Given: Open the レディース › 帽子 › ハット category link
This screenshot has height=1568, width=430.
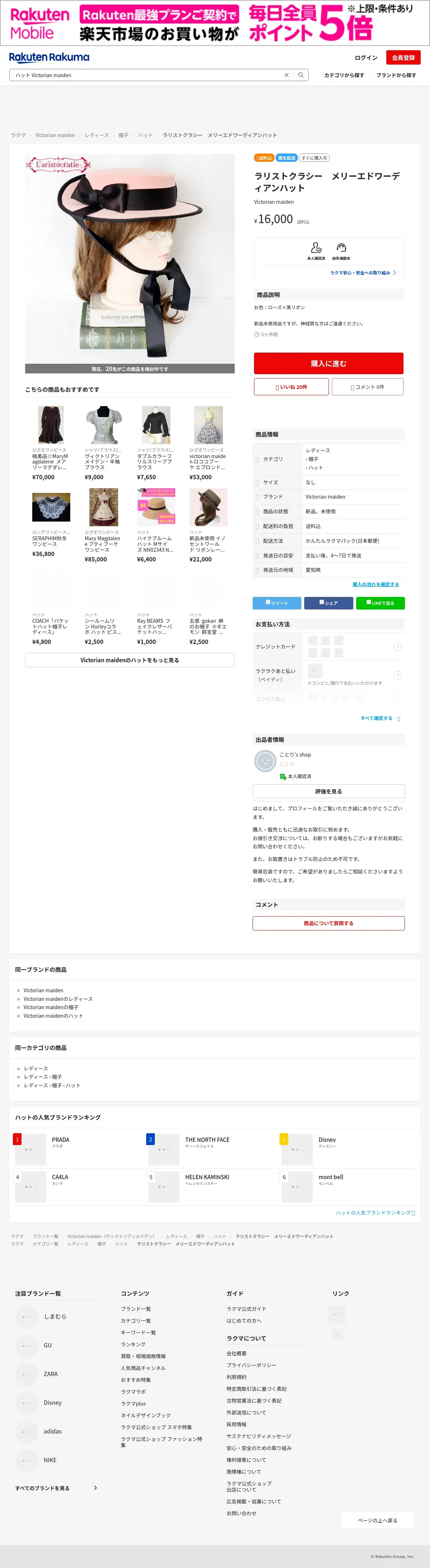Looking at the screenshot, I should click(52, 1085).
